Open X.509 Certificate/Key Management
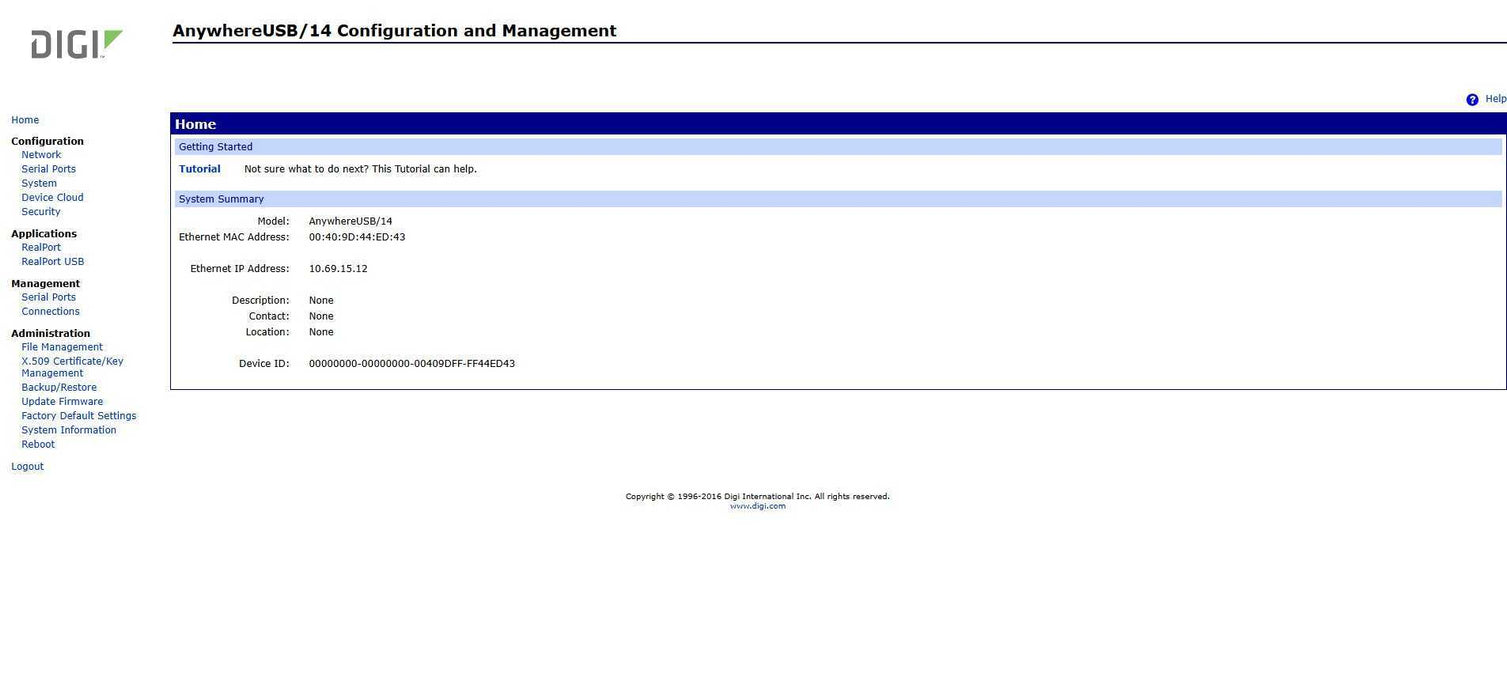Screen dimensions: 1507x700 (x=72, y=367)
